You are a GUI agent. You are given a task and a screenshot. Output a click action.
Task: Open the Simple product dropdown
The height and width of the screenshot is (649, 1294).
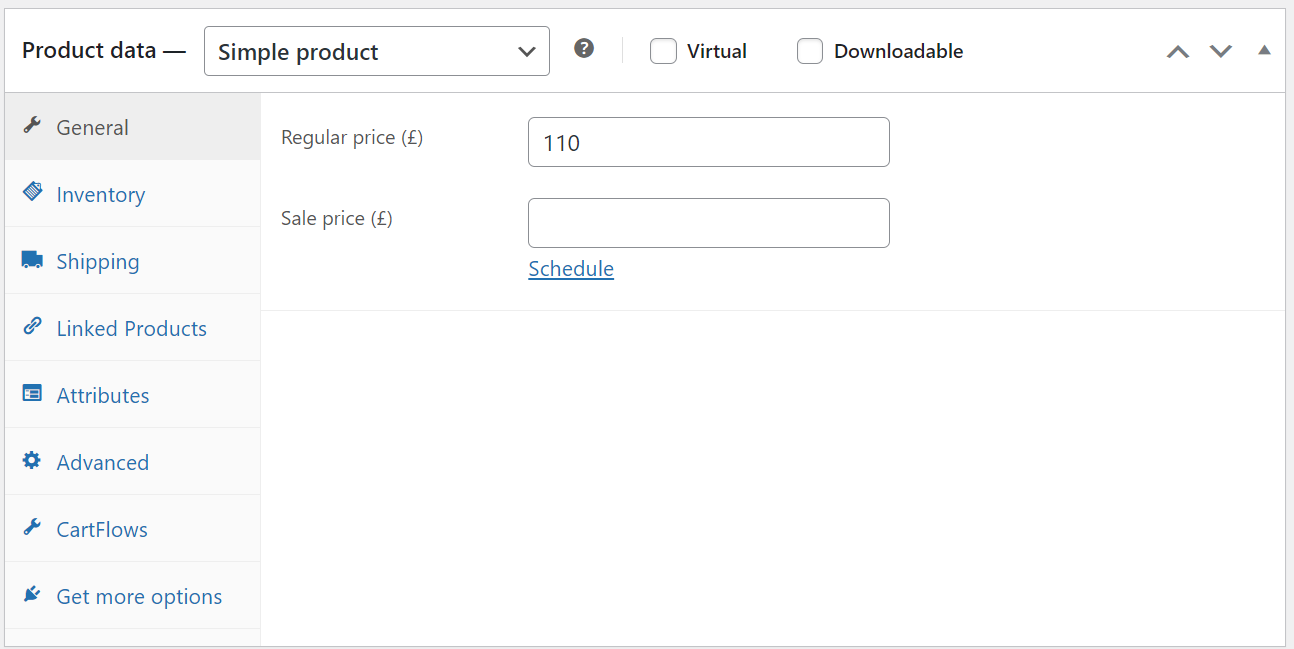point(377,50)
